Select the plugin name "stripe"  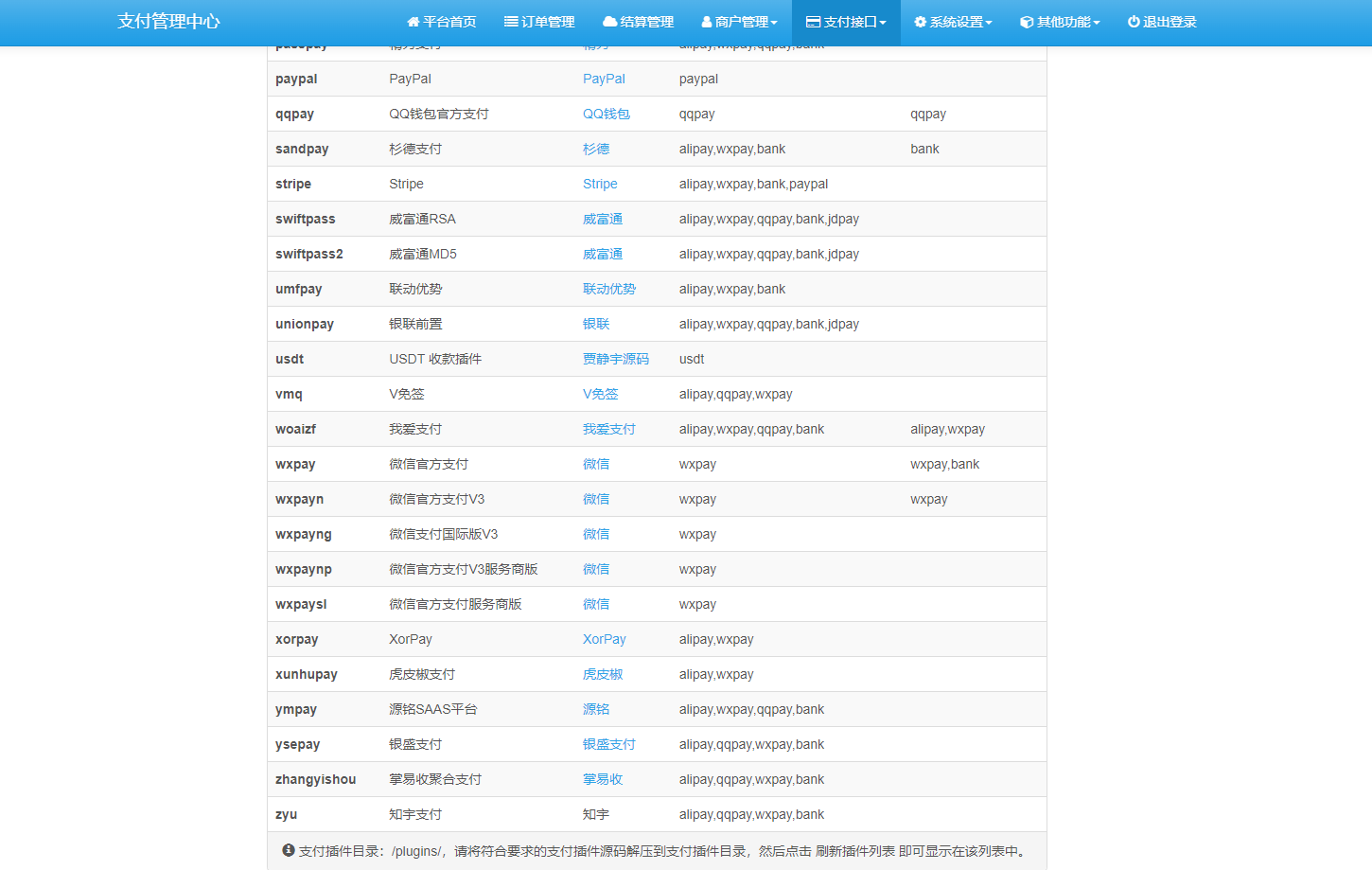293,184
